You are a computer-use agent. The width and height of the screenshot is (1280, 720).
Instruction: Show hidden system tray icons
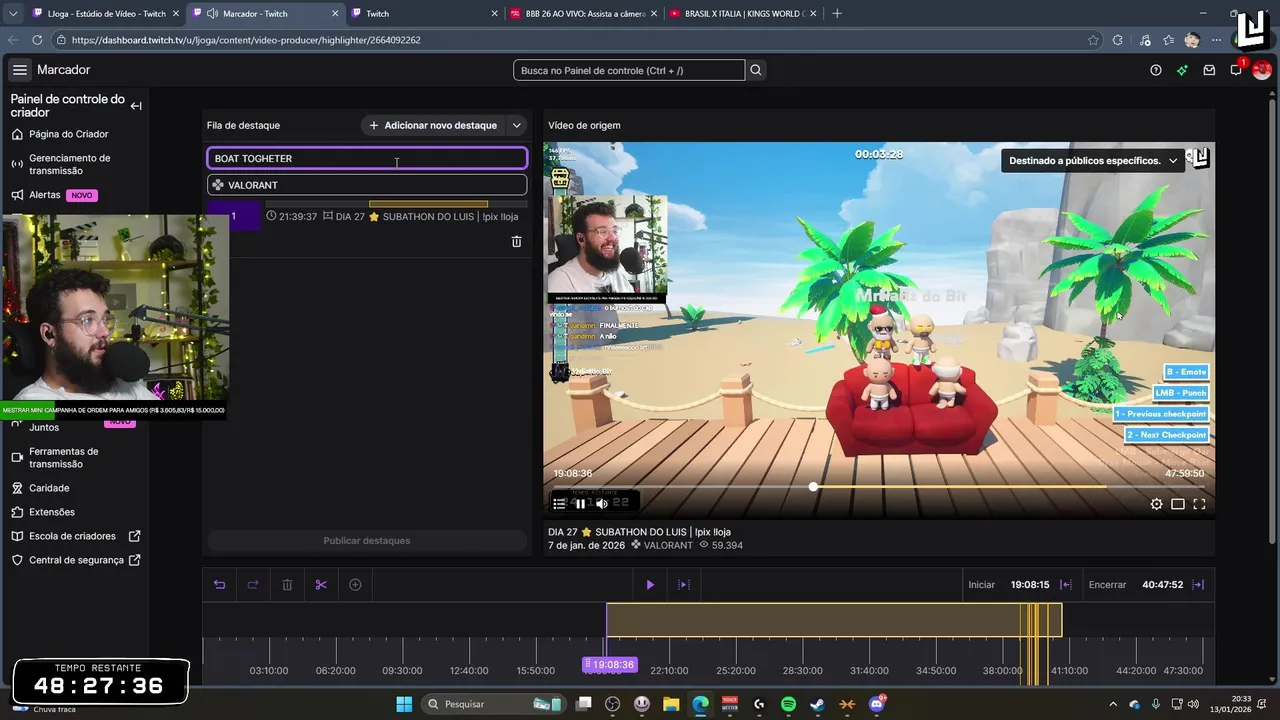(x=1113, y=704)
